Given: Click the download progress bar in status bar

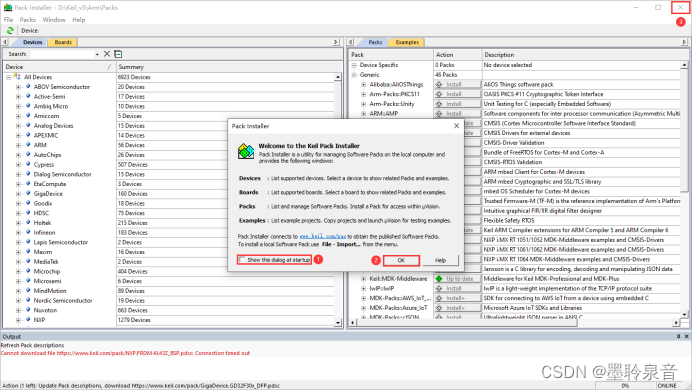Looking at the screenshot, I should [x=625, y=386].
